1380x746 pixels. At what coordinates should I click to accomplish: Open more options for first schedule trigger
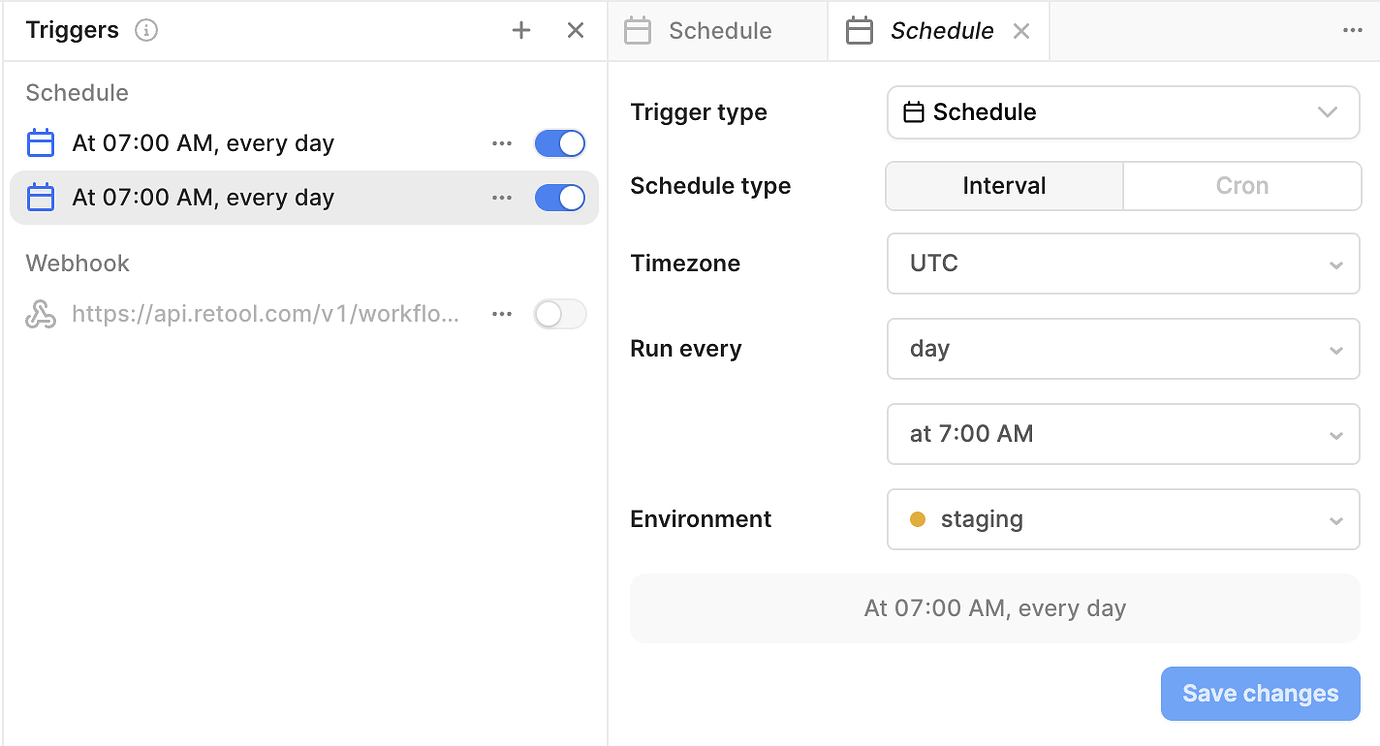pos(502,144)
